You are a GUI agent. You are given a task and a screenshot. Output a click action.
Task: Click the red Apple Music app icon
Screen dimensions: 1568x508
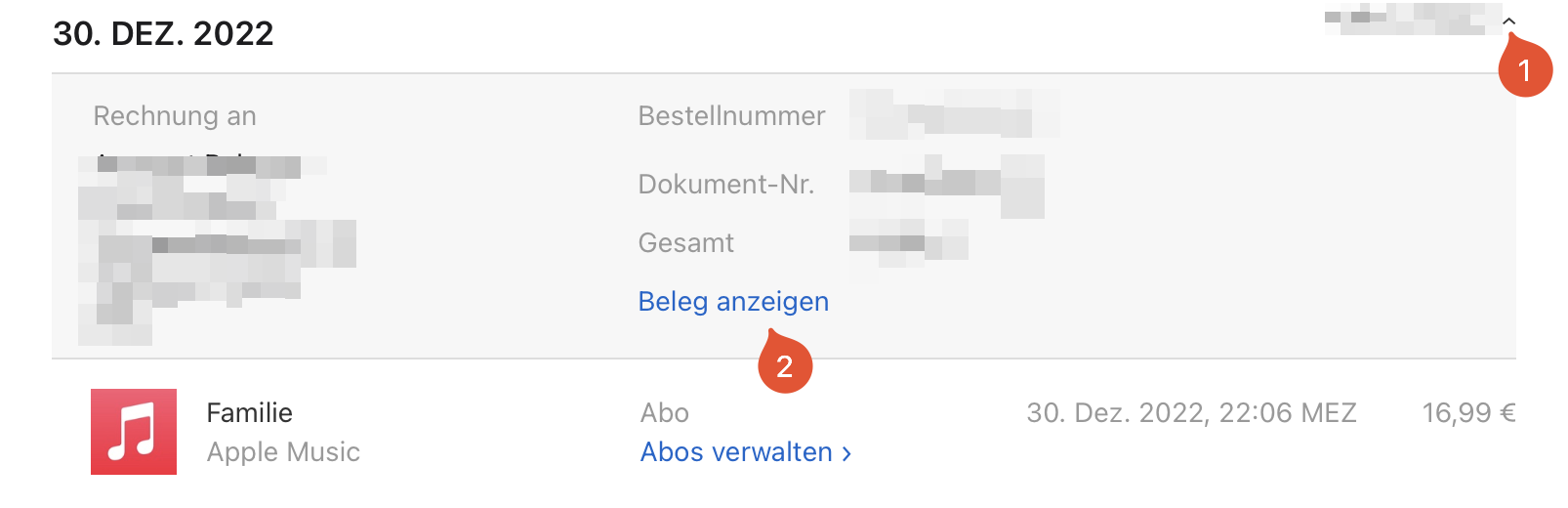134,432
